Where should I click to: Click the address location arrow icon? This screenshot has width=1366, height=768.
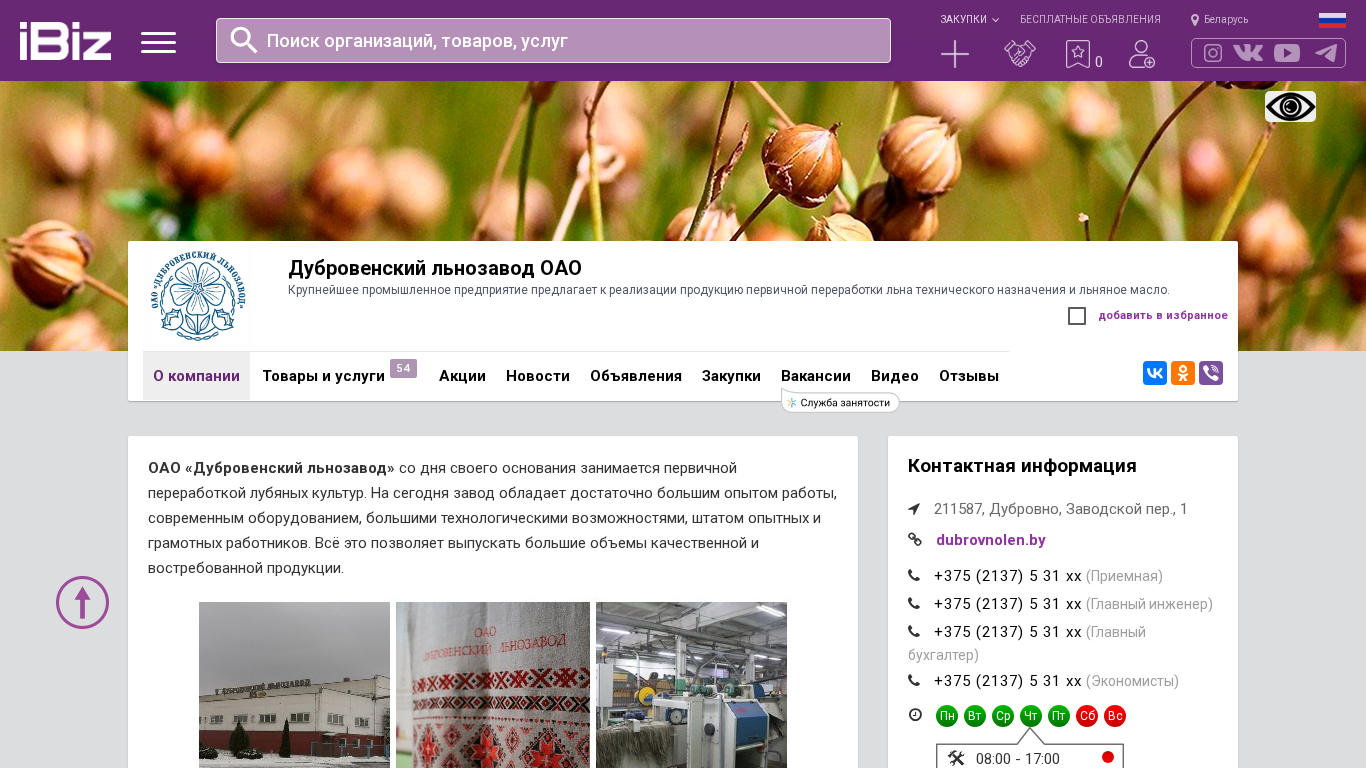[914, 509]
